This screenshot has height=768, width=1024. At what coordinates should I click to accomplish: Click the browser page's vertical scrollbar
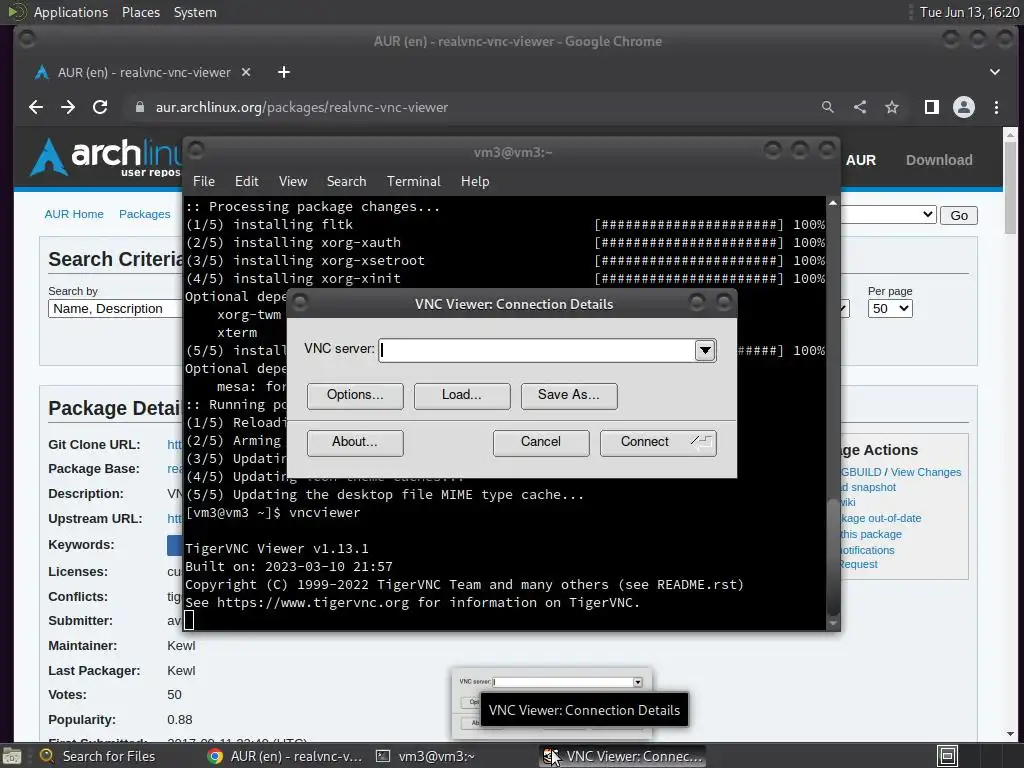pos(1010,187)
